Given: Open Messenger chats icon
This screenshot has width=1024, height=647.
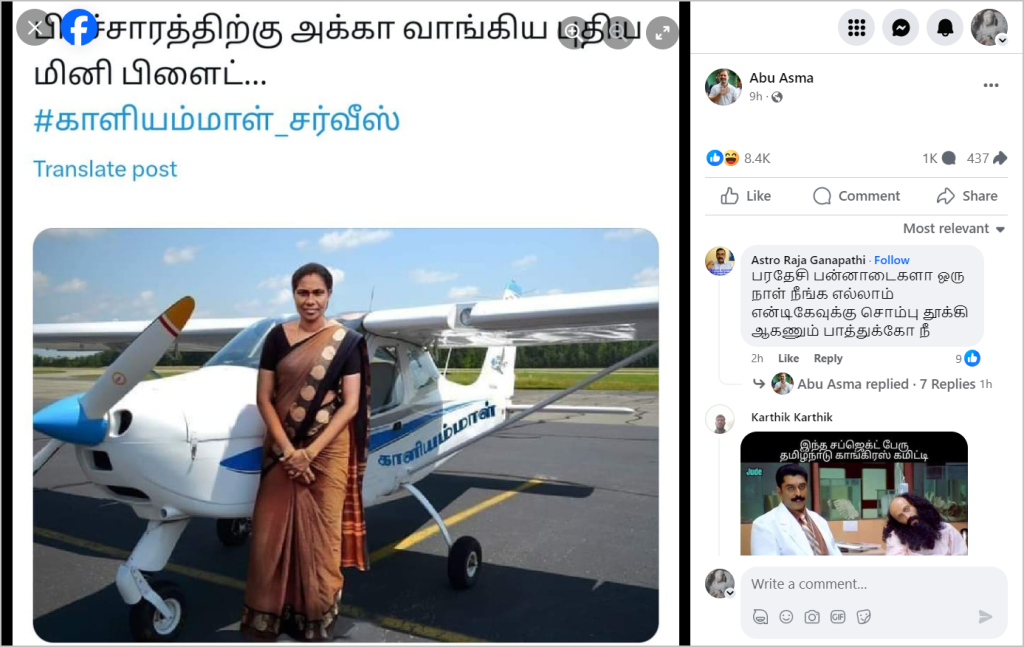Looking at the screenshot, I should click(x=901, y=27).
